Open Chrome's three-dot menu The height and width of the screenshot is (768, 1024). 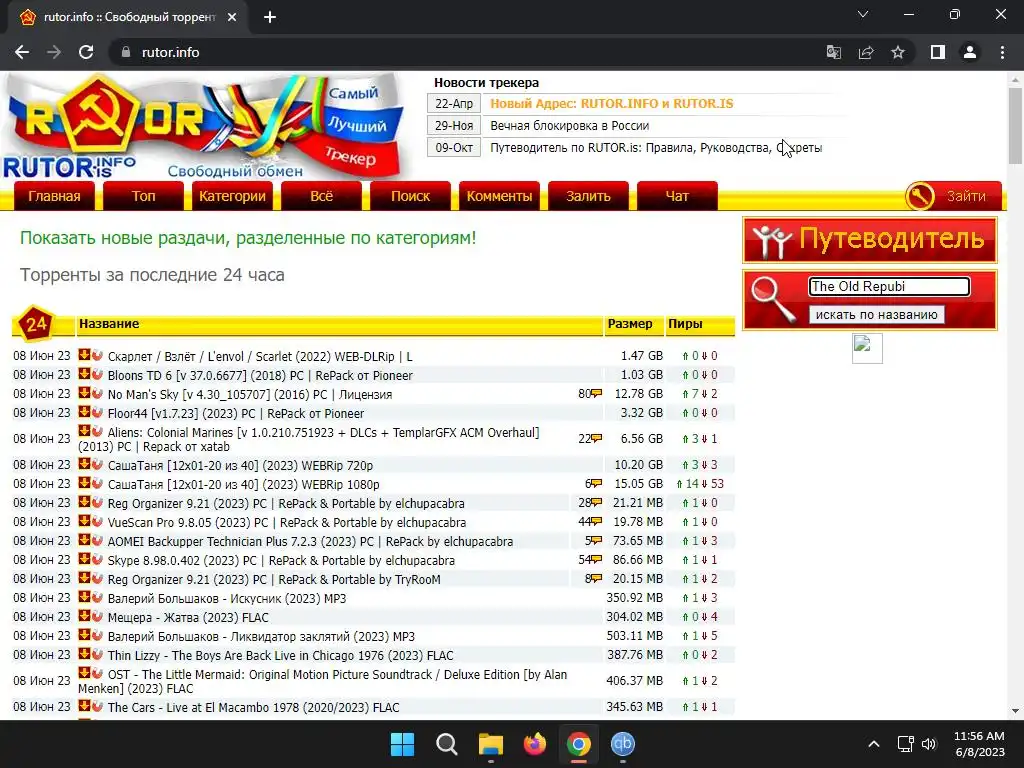[1002, 52]
